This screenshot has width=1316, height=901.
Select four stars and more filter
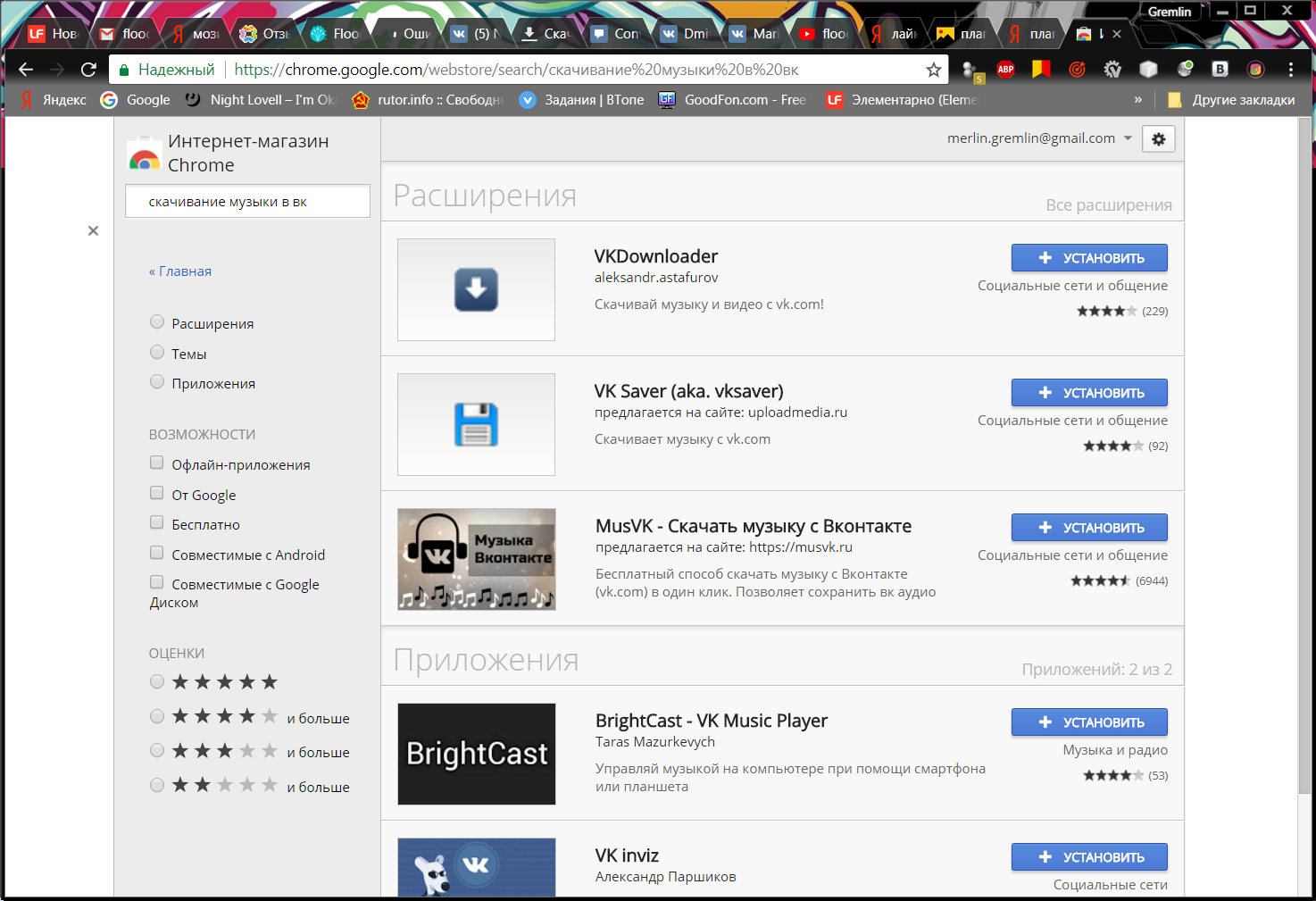[x=157, y=716]
